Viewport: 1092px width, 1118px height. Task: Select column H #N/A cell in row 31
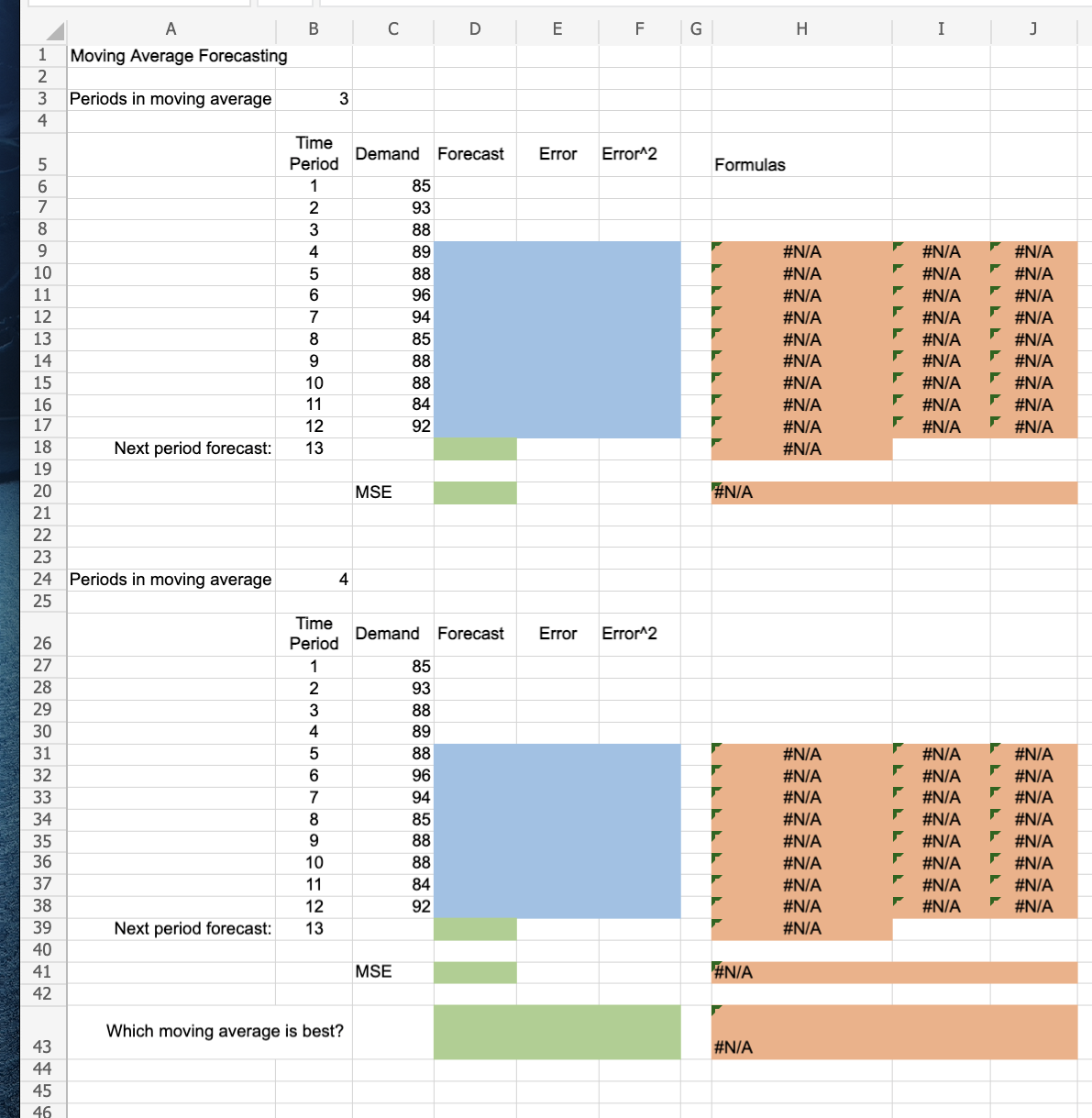coord(802,754)
